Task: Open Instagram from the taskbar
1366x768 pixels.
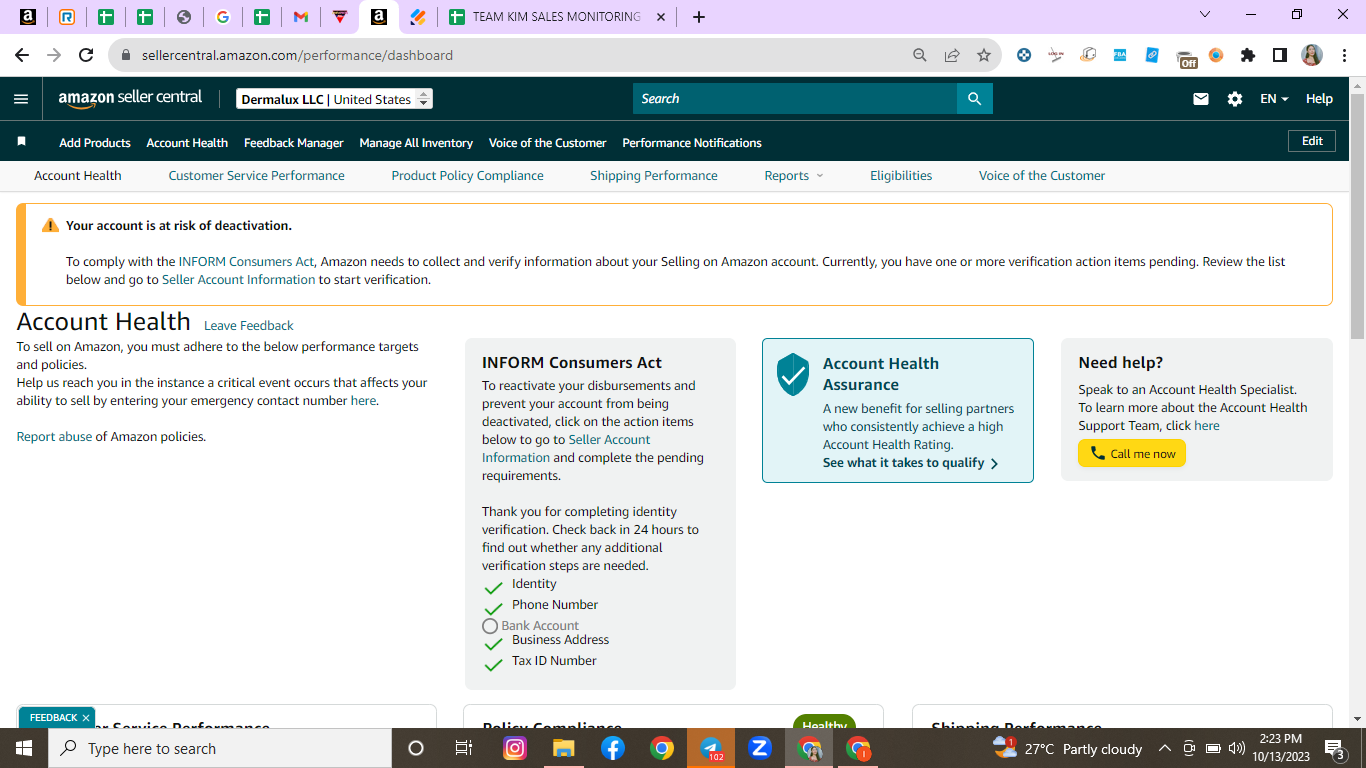Action: pyautogui.click(x=515, y=748)
